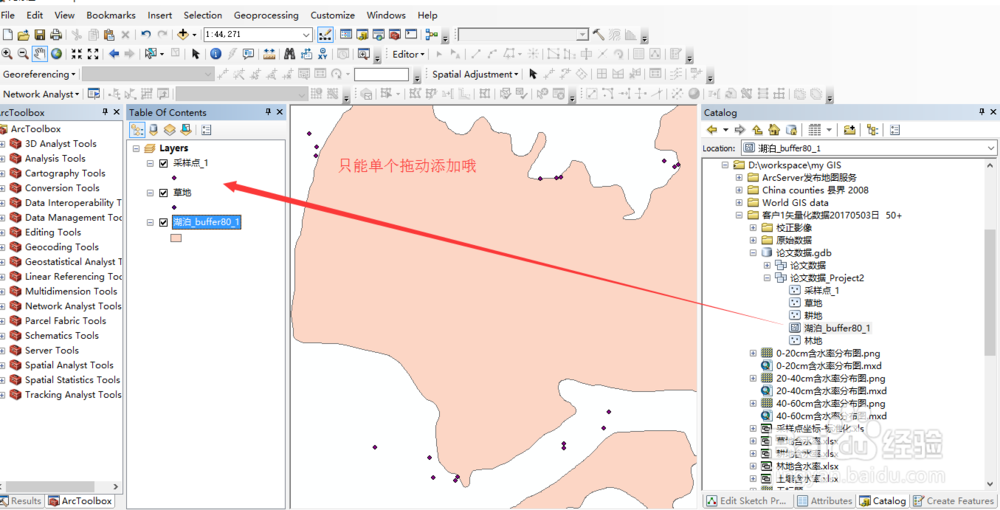Screen dimensions: 1000x510
Task: Open the Customize menu
Action: [333, 15]
